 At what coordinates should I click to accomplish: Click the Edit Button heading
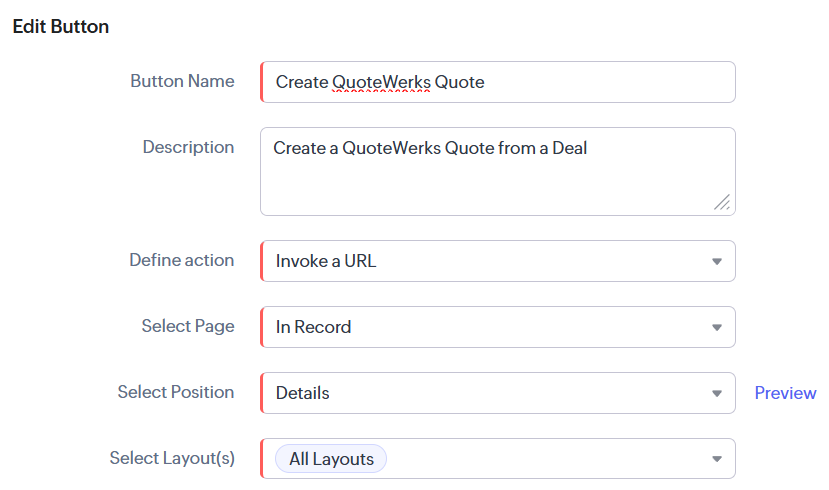pyautogui.click(x=61, y=26)
